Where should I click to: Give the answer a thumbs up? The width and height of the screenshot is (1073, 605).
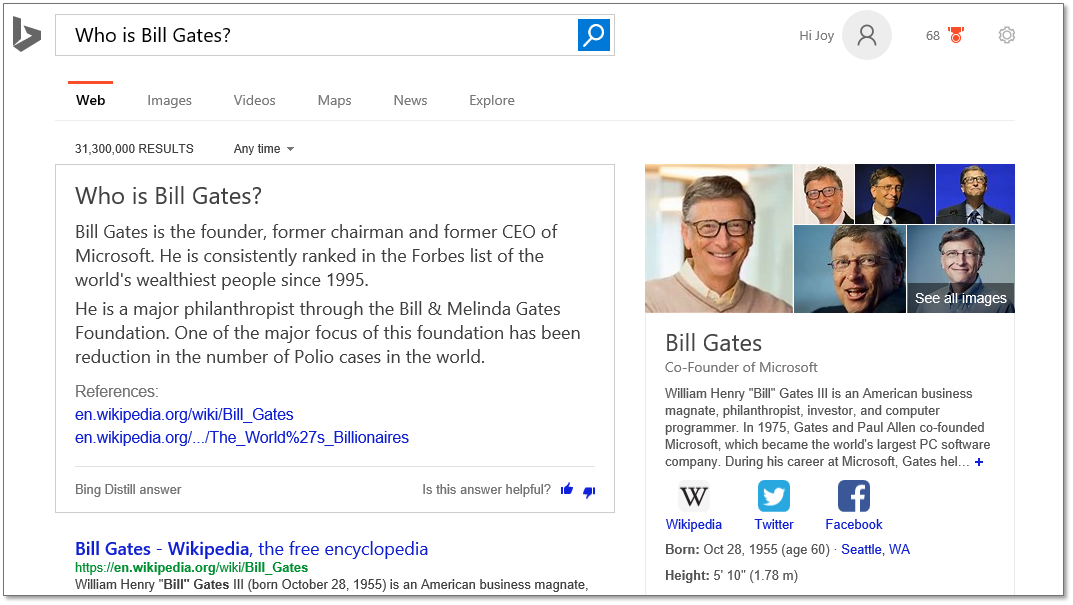566,490
